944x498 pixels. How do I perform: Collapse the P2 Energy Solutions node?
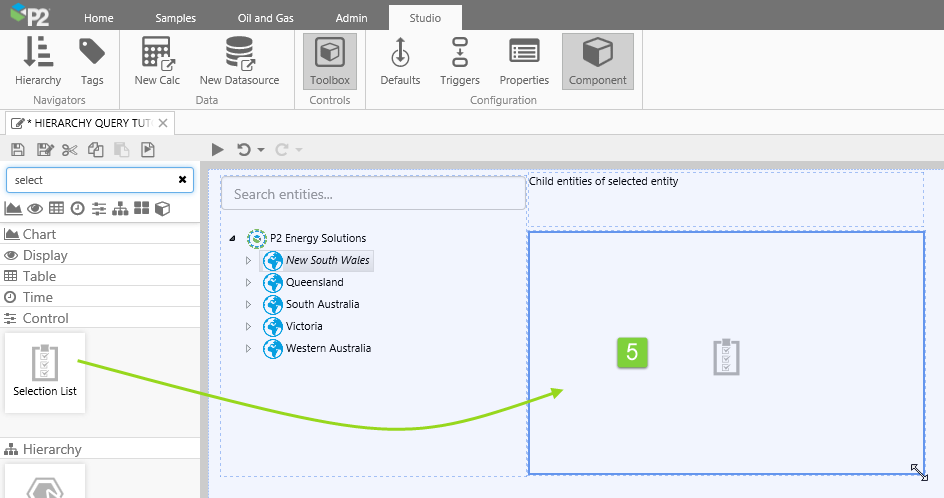click(233, 239)
